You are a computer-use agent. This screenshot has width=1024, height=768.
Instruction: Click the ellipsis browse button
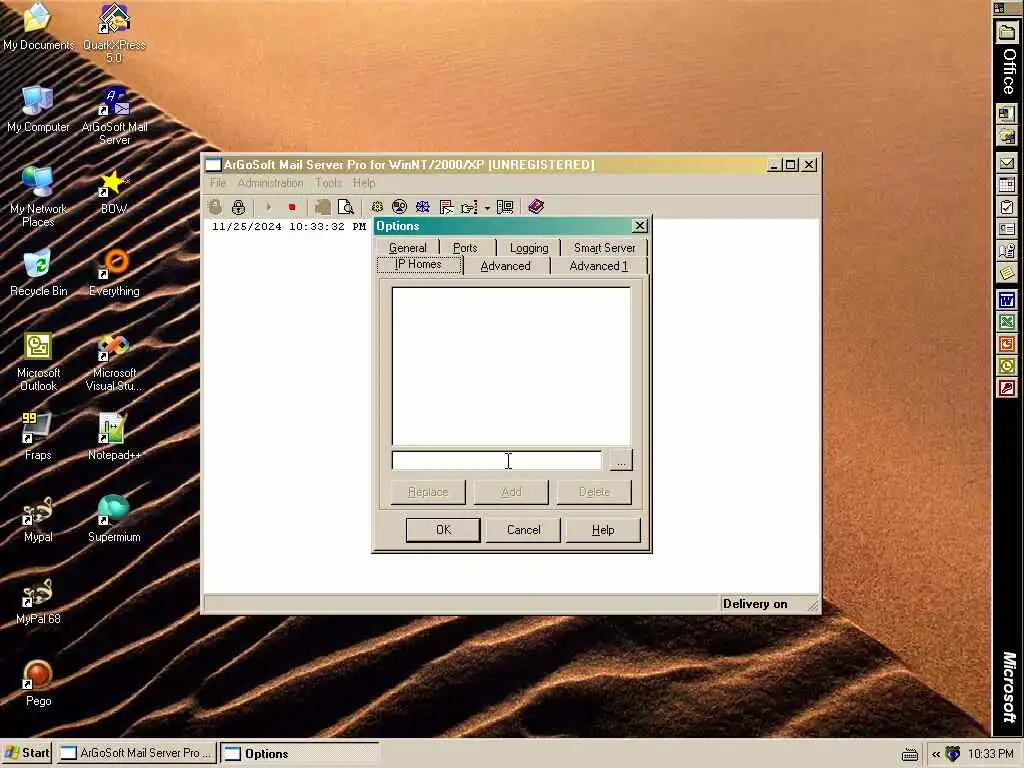pyautogui.click(x=620, y=460)
